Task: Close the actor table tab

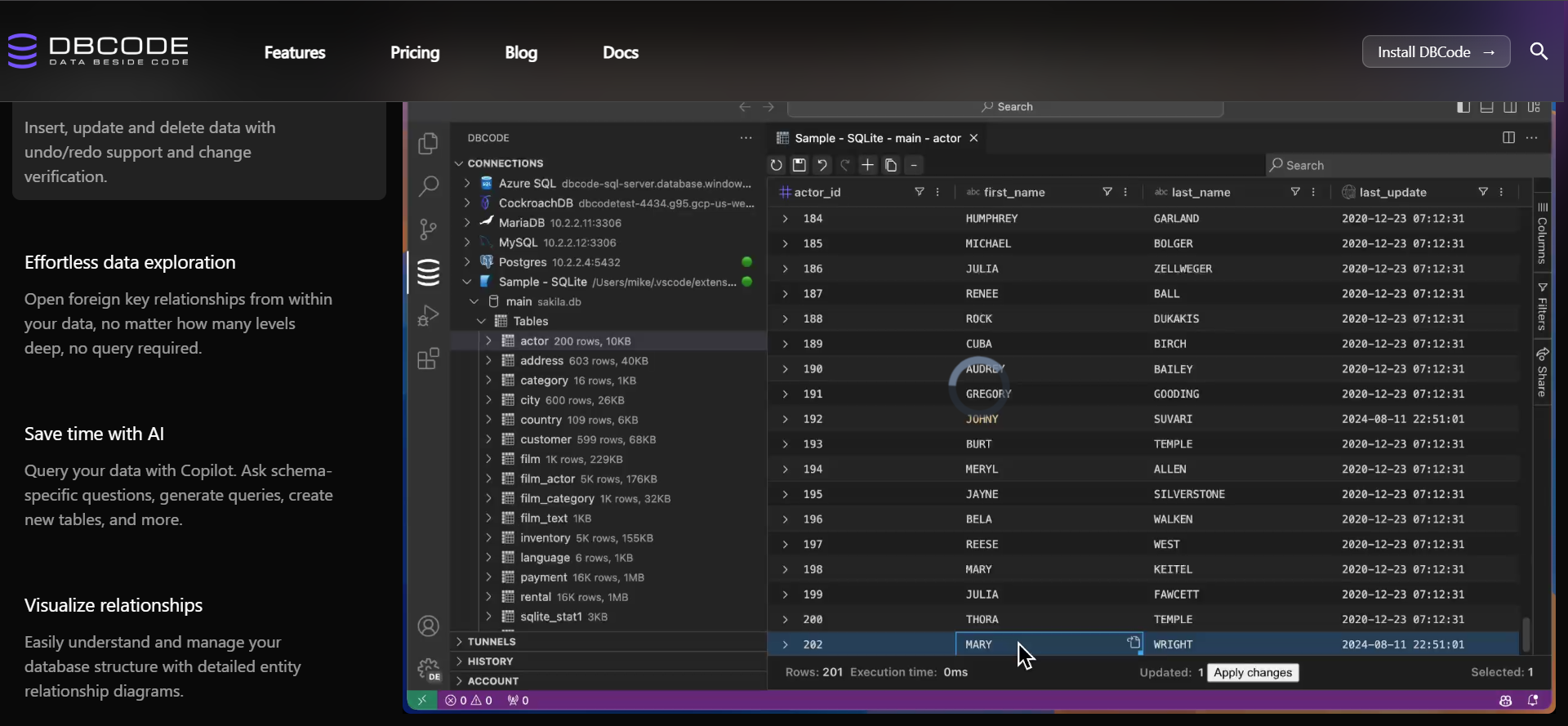Action: click(x=973, y=138)
